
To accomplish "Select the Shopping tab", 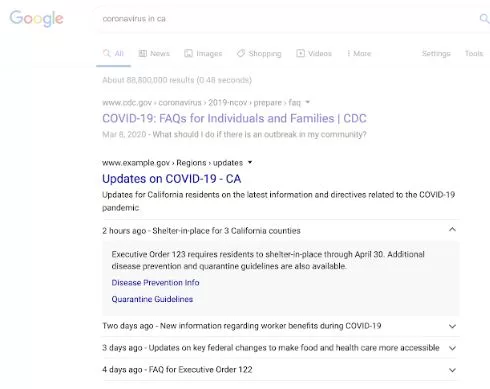I will pos(259,53).
